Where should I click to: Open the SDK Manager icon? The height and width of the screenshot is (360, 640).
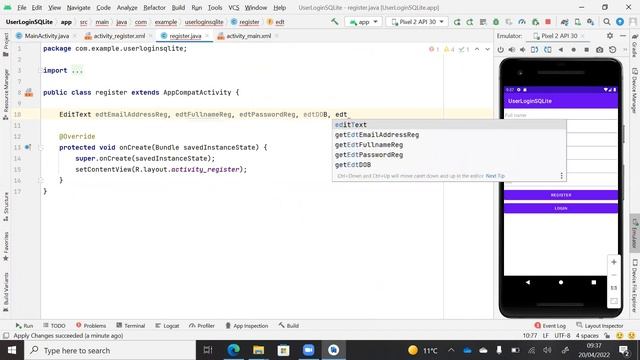tap(591, 22)
